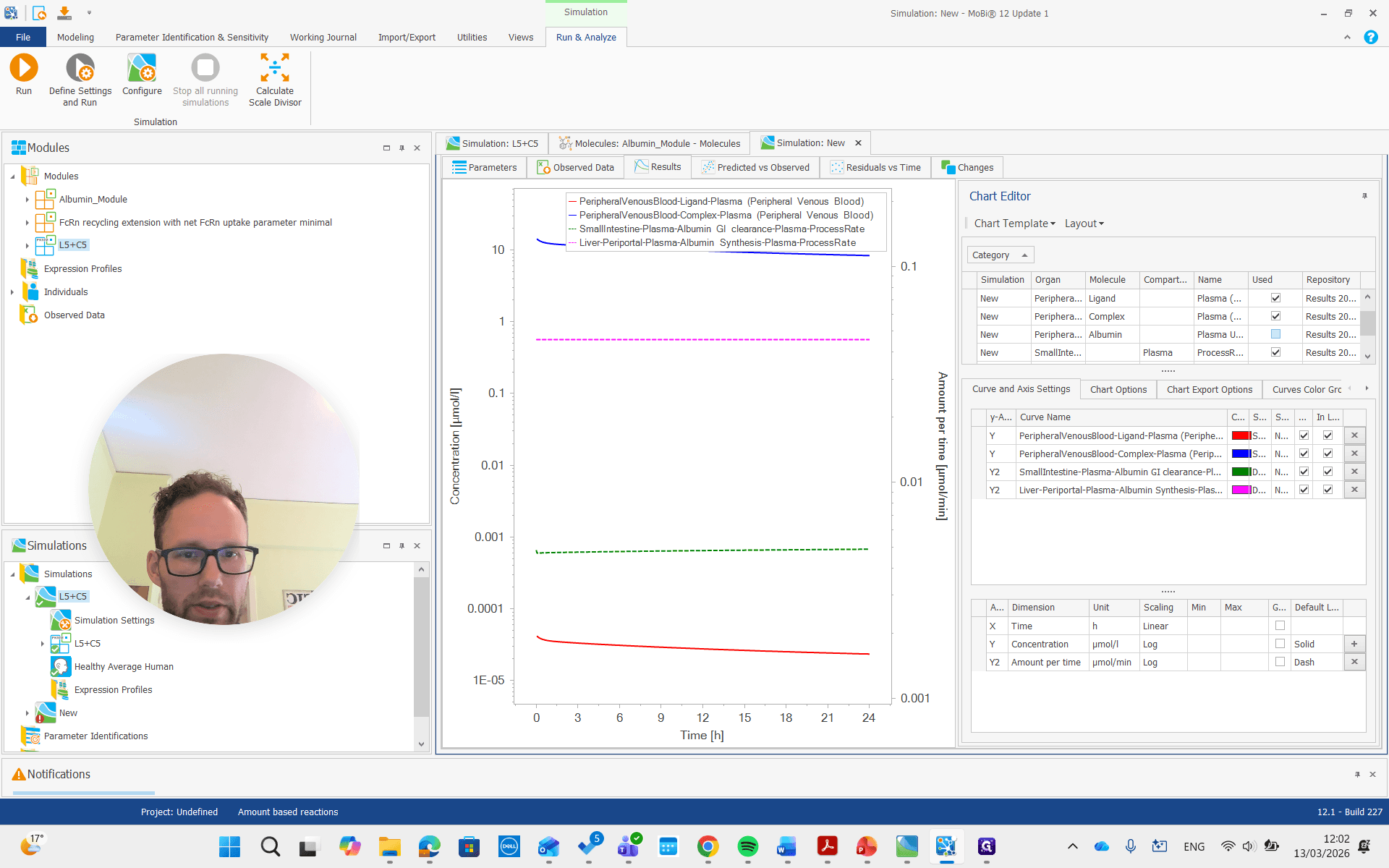Remove the PeripheralVenousBlood-Ligand-Plasma curve
Viewport: 1389px width, 868px height.
1354,435
